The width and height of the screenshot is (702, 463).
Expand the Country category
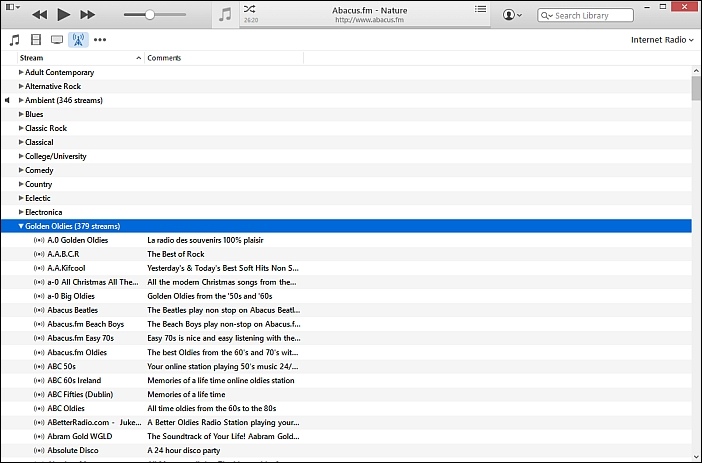point(21,184)
